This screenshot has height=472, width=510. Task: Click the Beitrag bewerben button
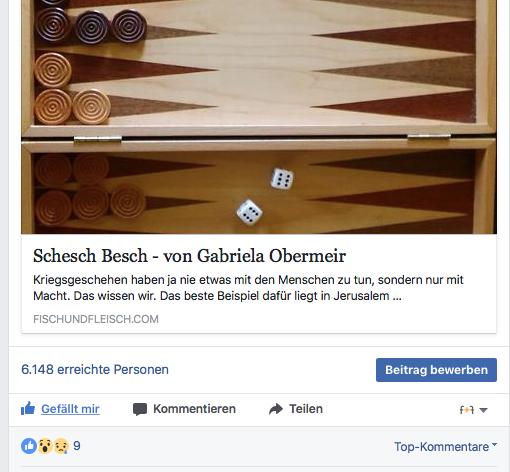click(x=436, y=370)
